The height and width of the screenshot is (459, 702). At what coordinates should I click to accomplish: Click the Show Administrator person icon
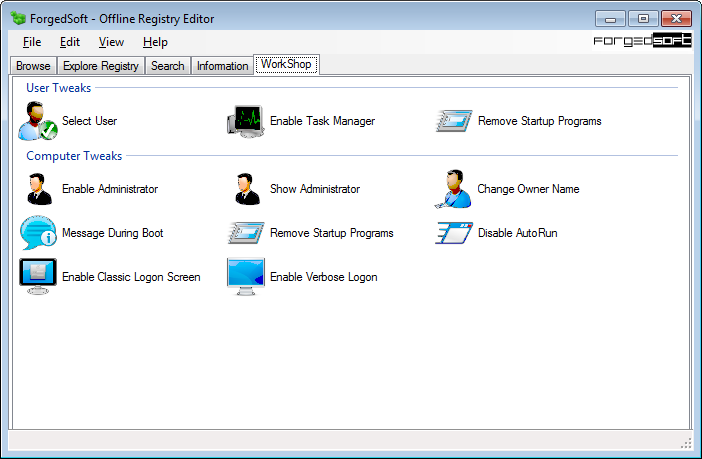point(247,189)
